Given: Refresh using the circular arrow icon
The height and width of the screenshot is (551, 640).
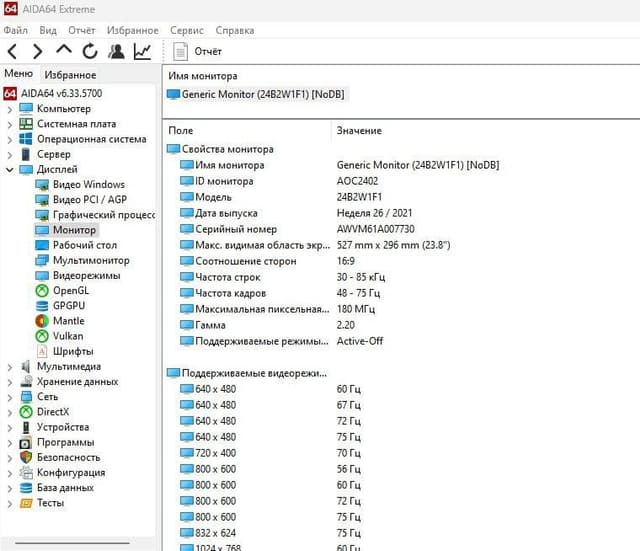Looking at the screenshot, I should coord(90,51).
